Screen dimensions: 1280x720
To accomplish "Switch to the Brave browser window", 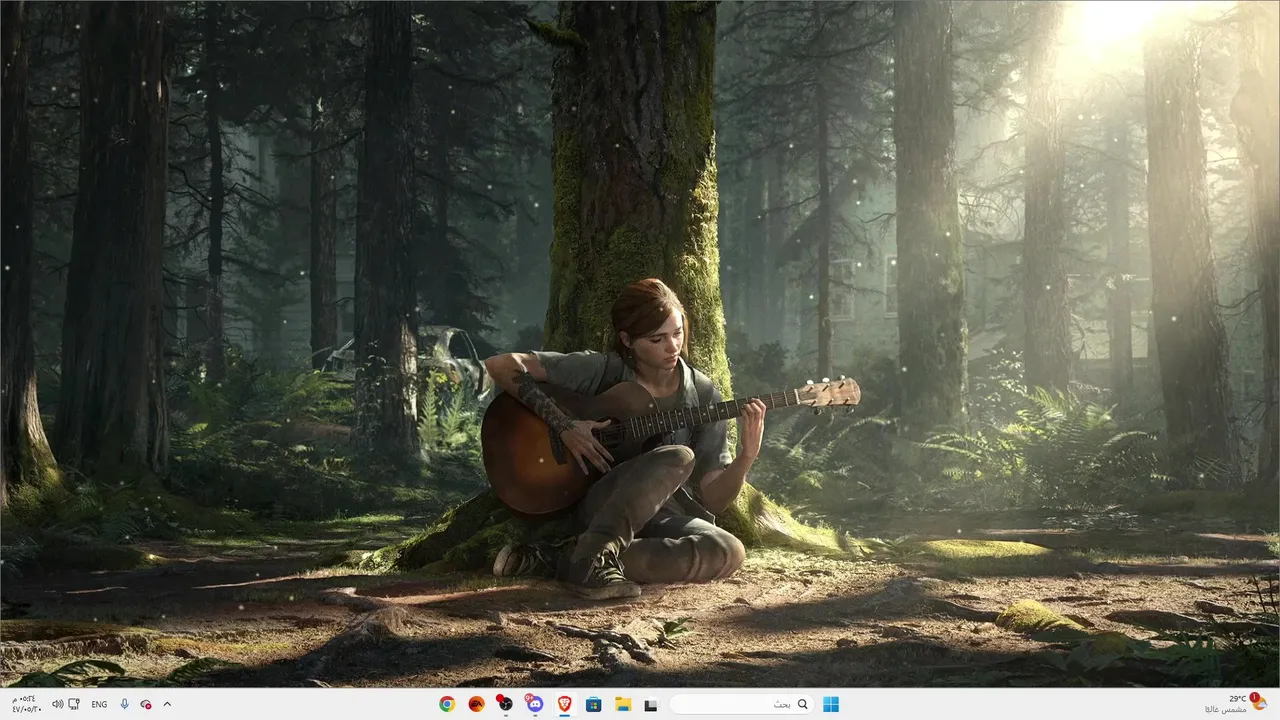I will point(564,704).
